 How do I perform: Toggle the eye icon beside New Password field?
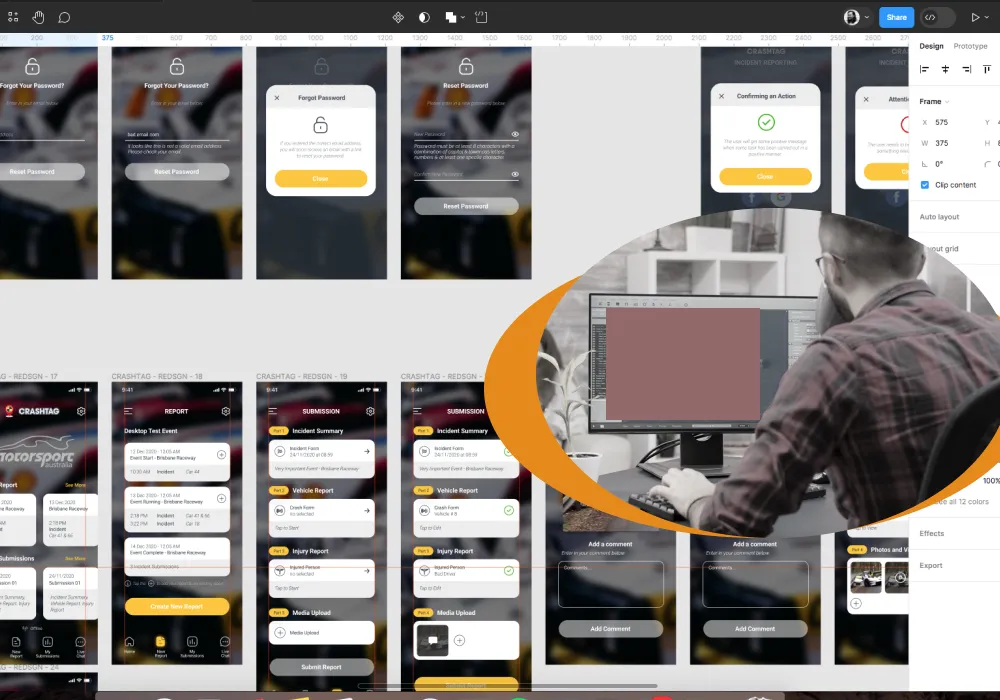(515, 135)
